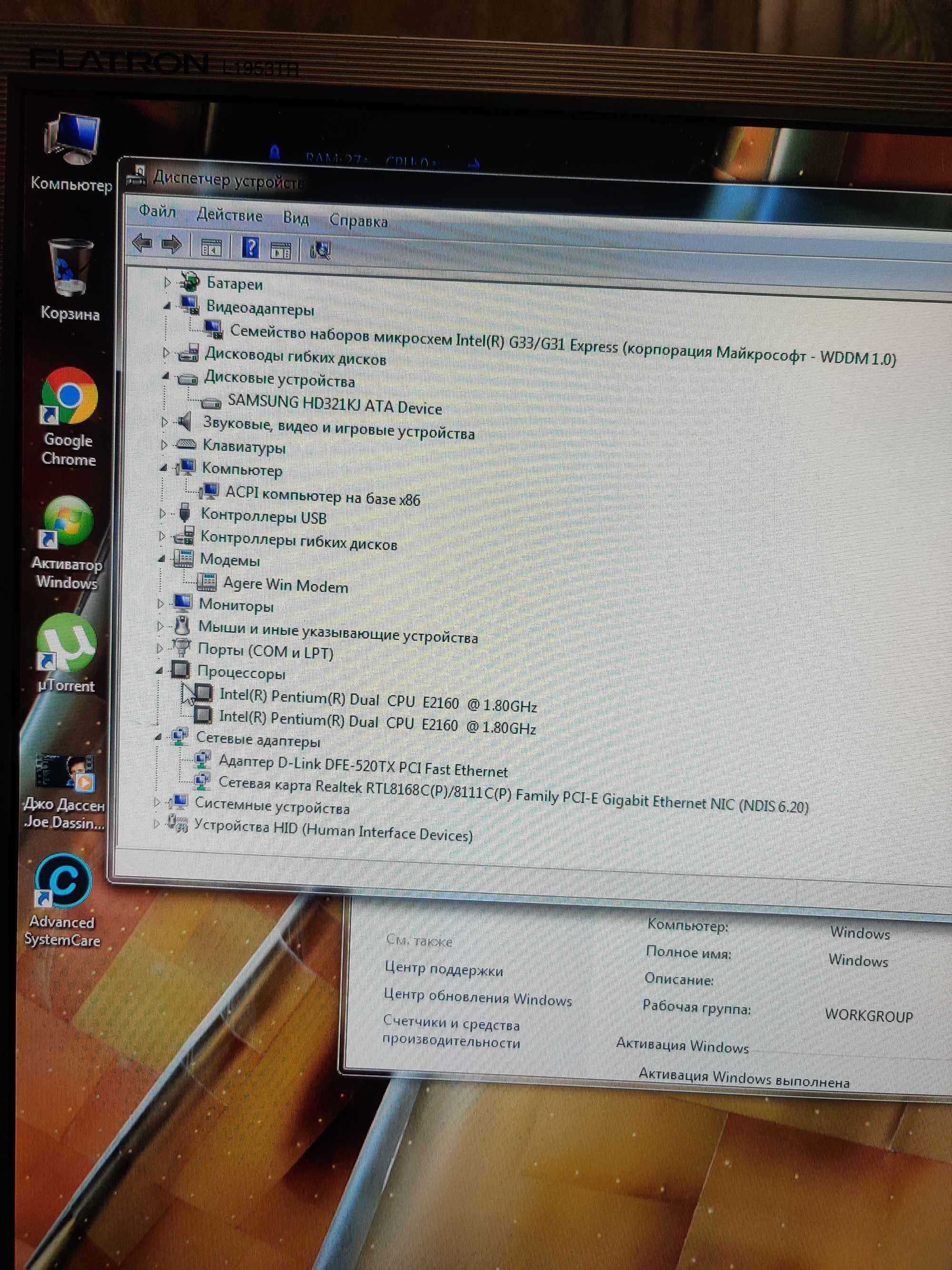This screenshot has width=952, height=1270.
Task: Select Agere Win Modem entry
Action: click(x=285, y=584)
